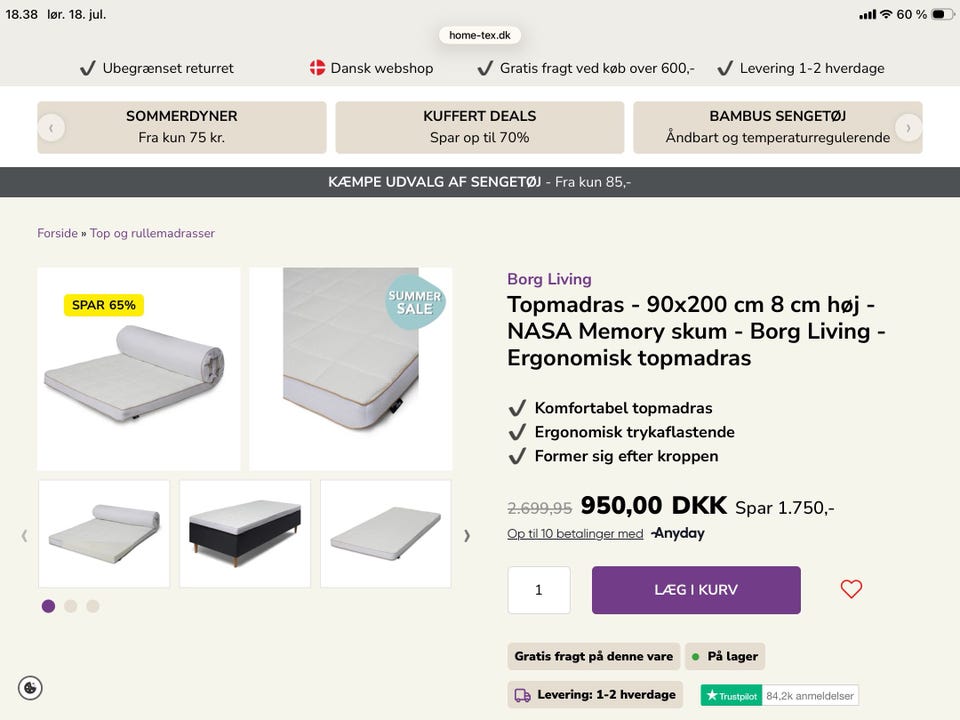The image size is (960, 720).
Task: Click the Trustpilot reviews badge
Action: pyautogui.click(x=779, y=696)
